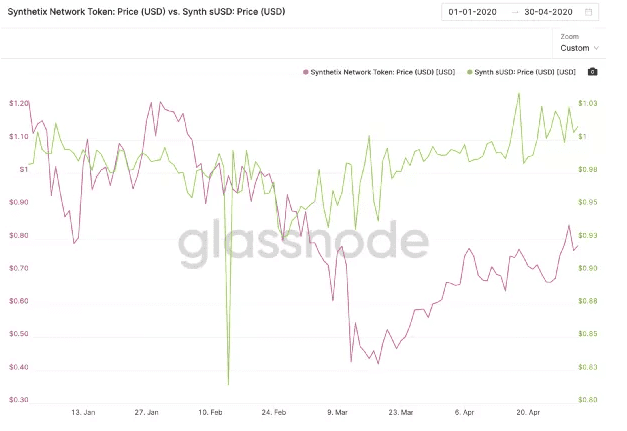Viewport: 627px width, 431px height.
Task: Click the purple Synthetix legend dot
Action: click(304, 72)
